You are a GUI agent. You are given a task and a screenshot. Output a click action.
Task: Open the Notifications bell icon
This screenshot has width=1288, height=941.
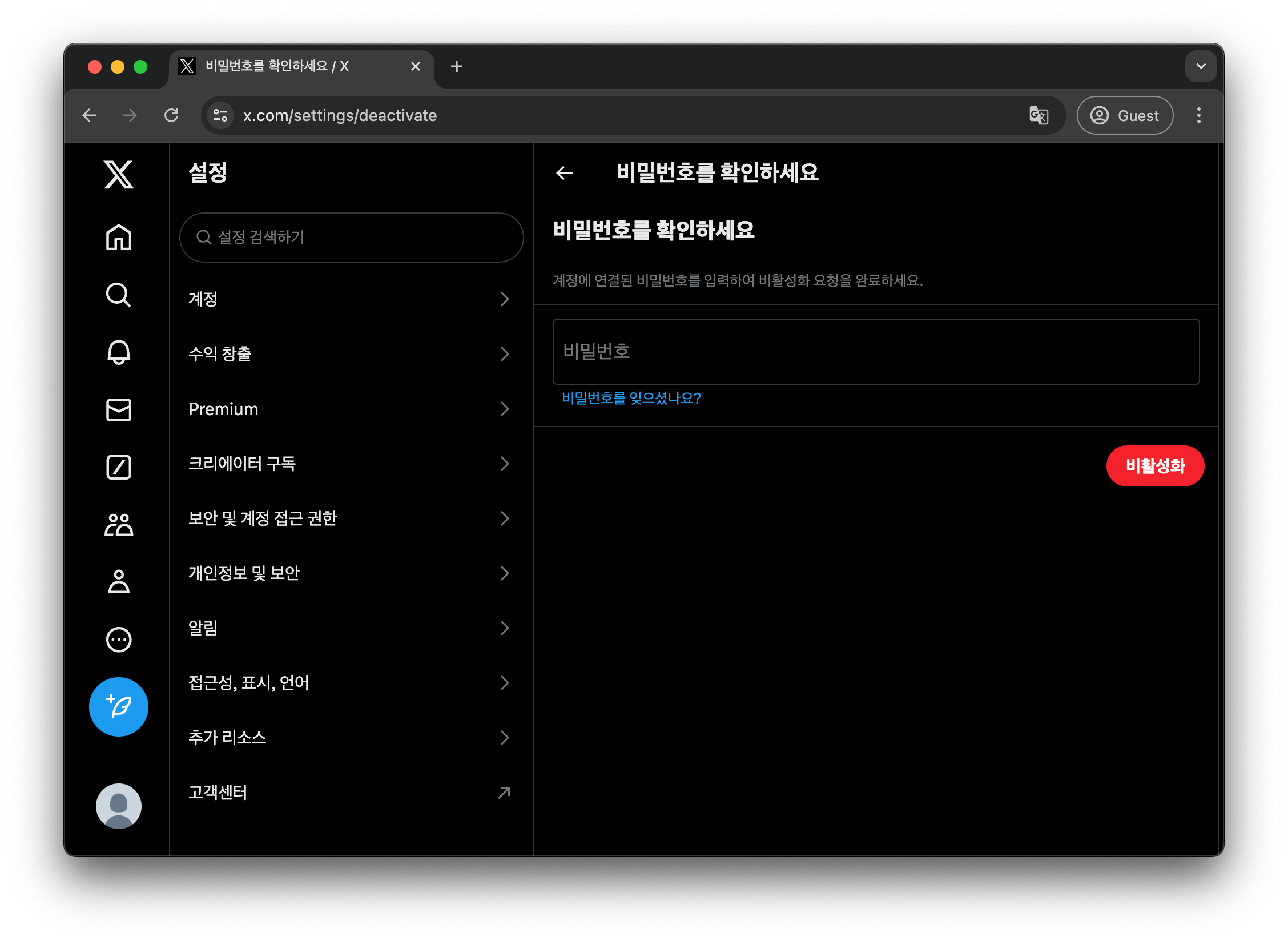coord(119,352)
